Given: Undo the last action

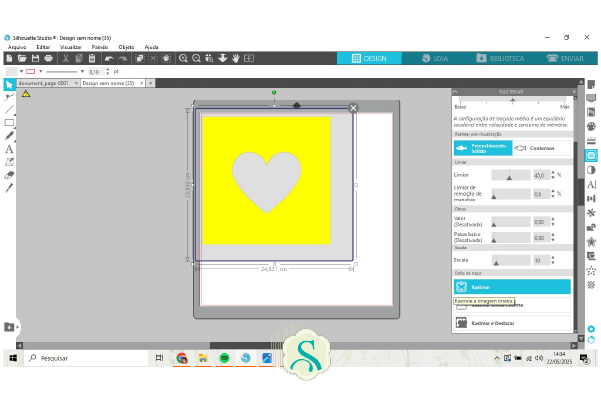Looking at the screenshot, I should (109, 58).
